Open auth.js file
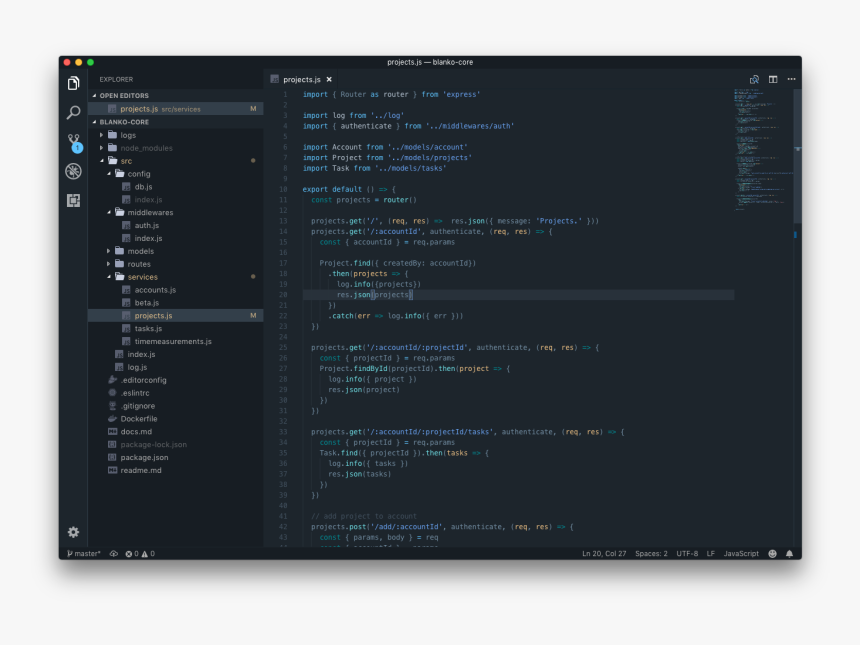This screenshot has height=645, width=860. [176, 225]
